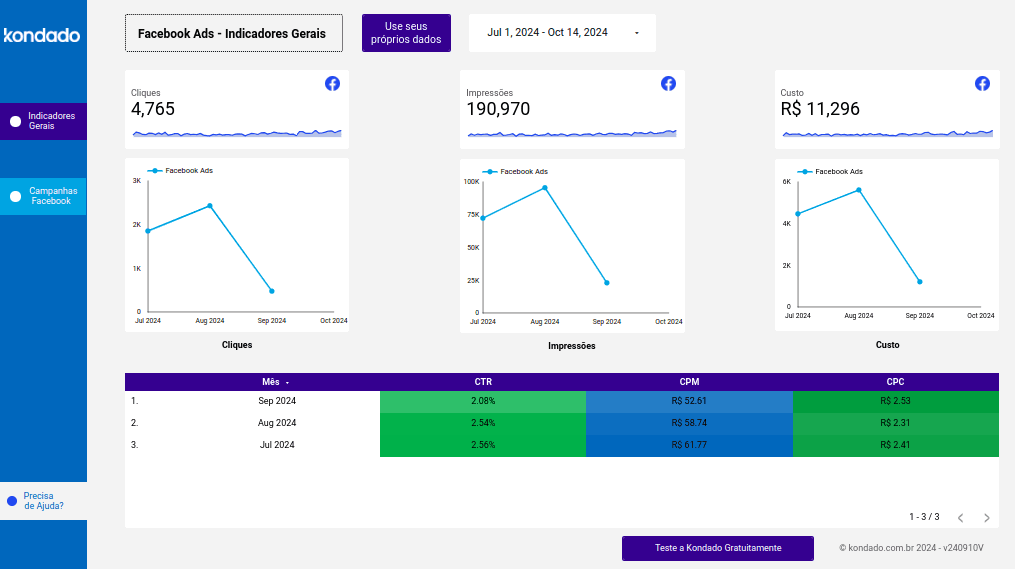The width and height of the screenshot is (1015, 569).
Task: Click the white dot beside Campanhas Facebook
Action: pos(15,197)
